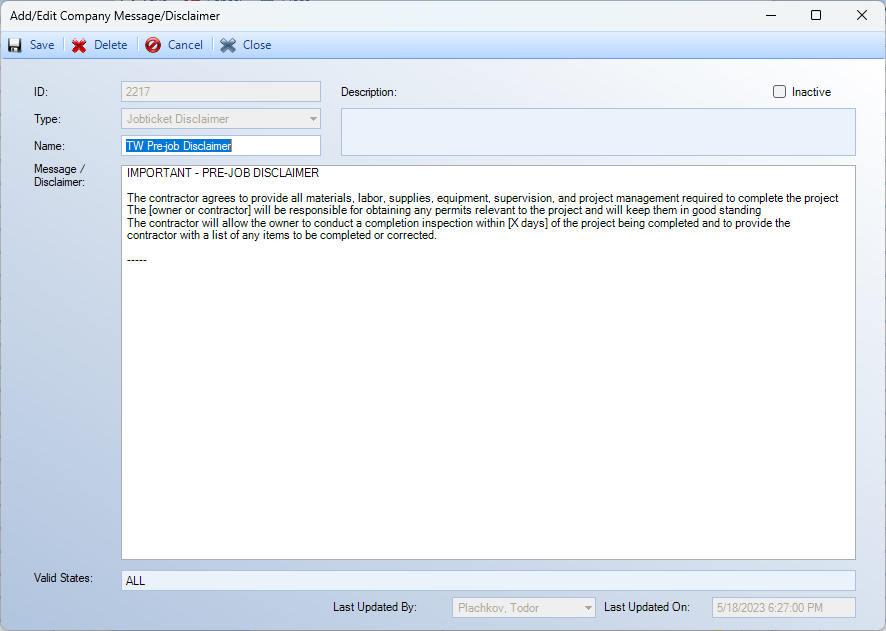
Task: Click the title text 'Add/Edit Company Message/Disclaimer'
Action: (x=115, y=16)
